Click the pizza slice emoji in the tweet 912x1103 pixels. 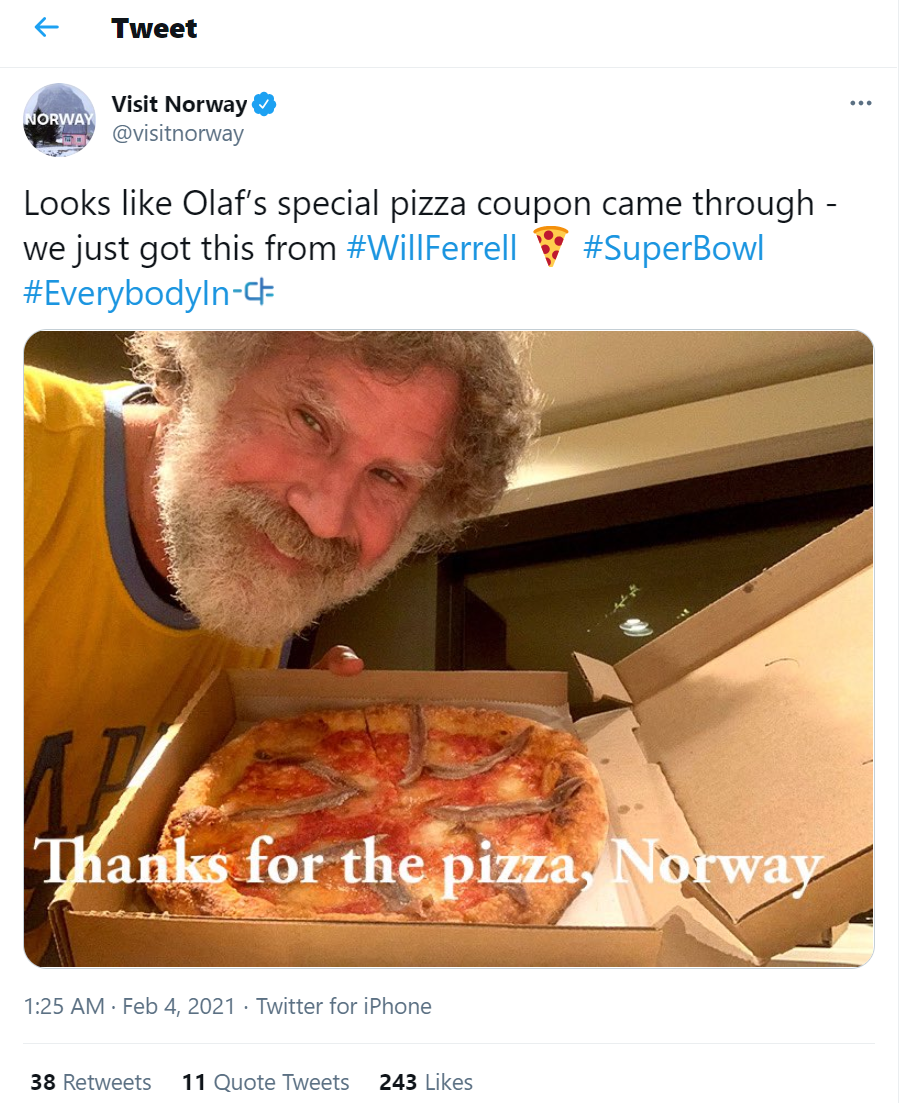552,247
